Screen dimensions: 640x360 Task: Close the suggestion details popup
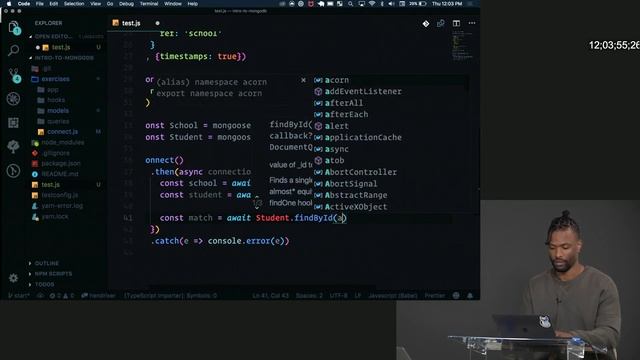tap(303, 80)
